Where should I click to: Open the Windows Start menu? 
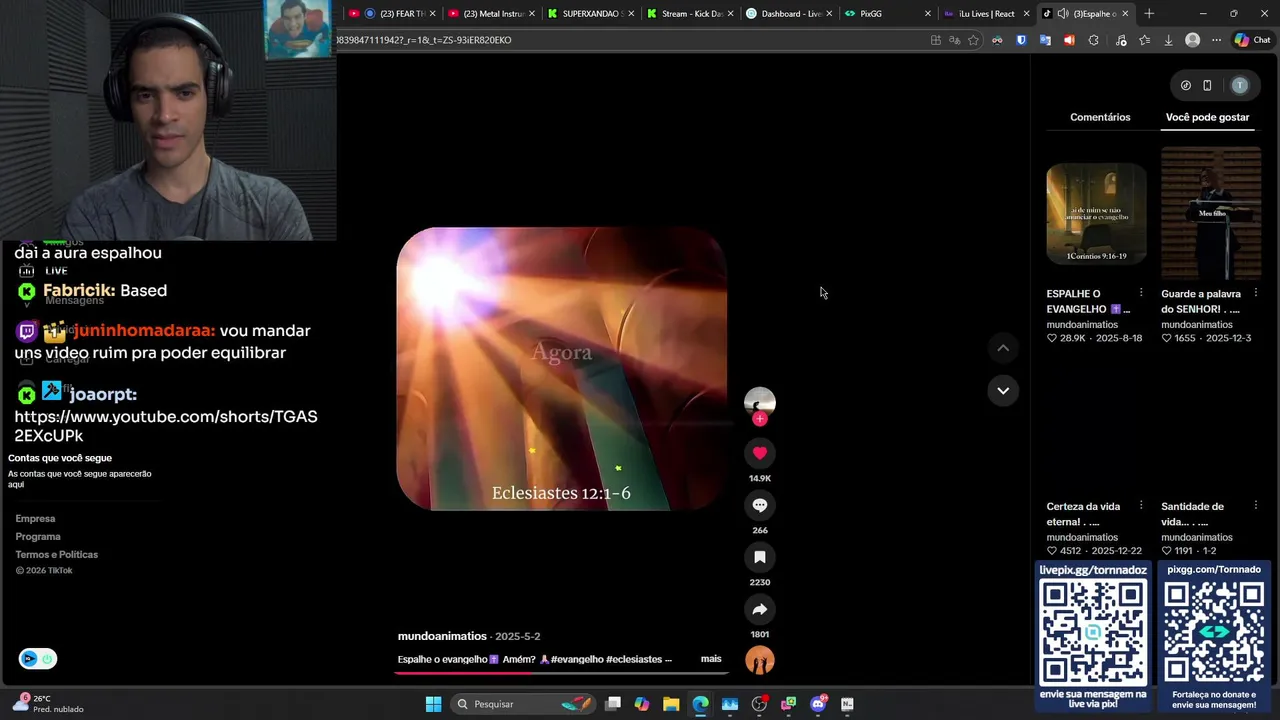tap(433, 704)
